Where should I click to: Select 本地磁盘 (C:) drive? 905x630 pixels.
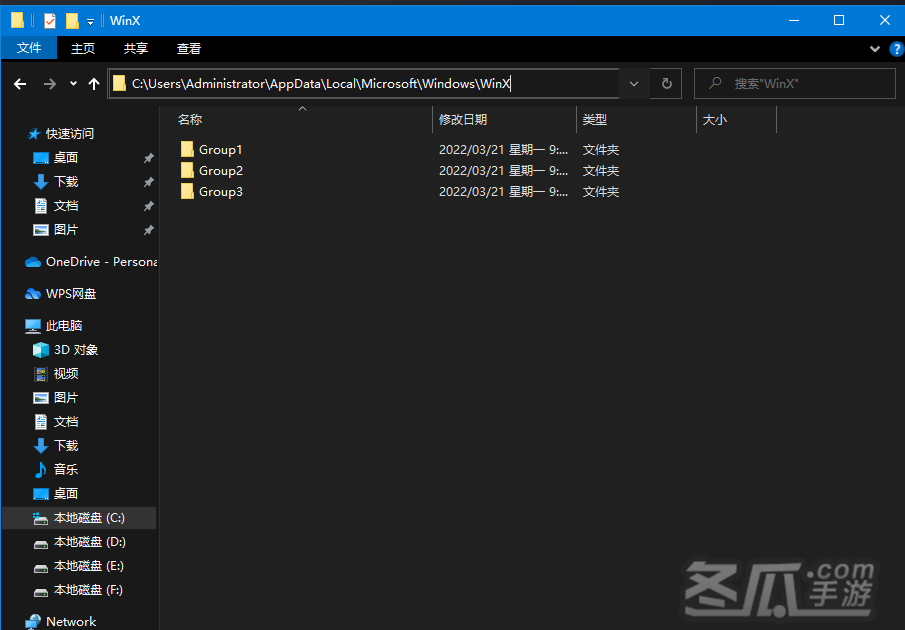[x=89, y=518]
